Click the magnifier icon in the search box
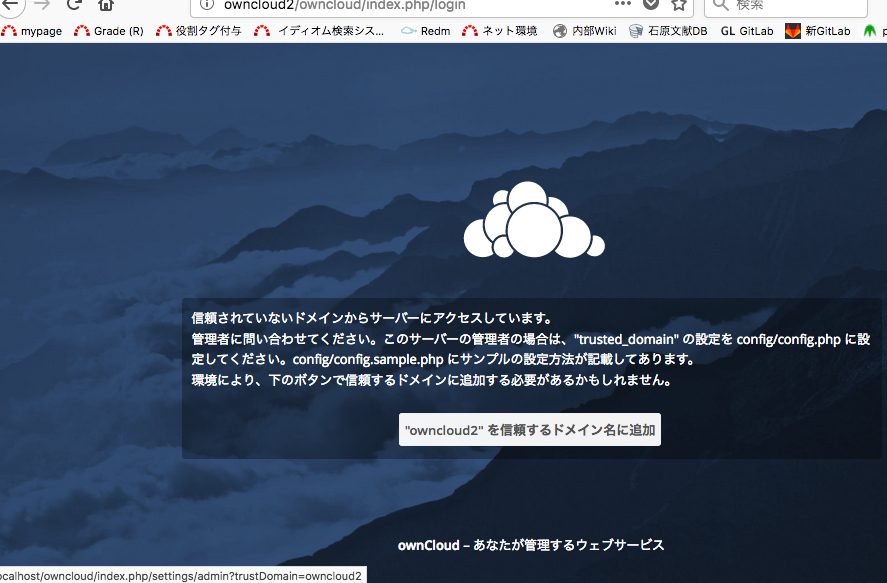Image resolution: width=887 pixels, height=583 pixels. (x=720, y=5)
